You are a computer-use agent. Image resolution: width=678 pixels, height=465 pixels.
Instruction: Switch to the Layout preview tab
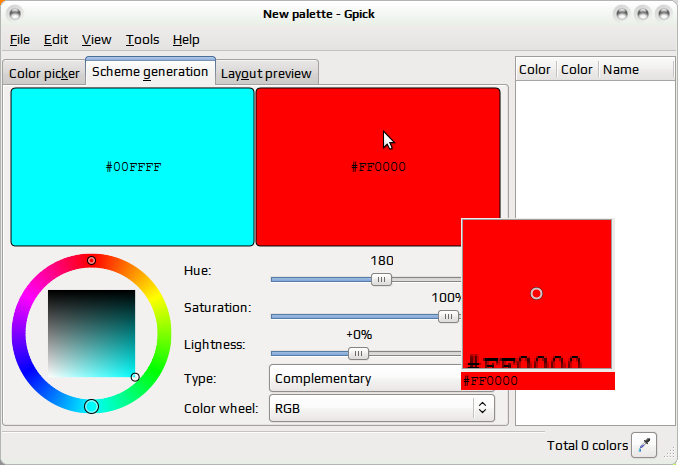[266, 74]
